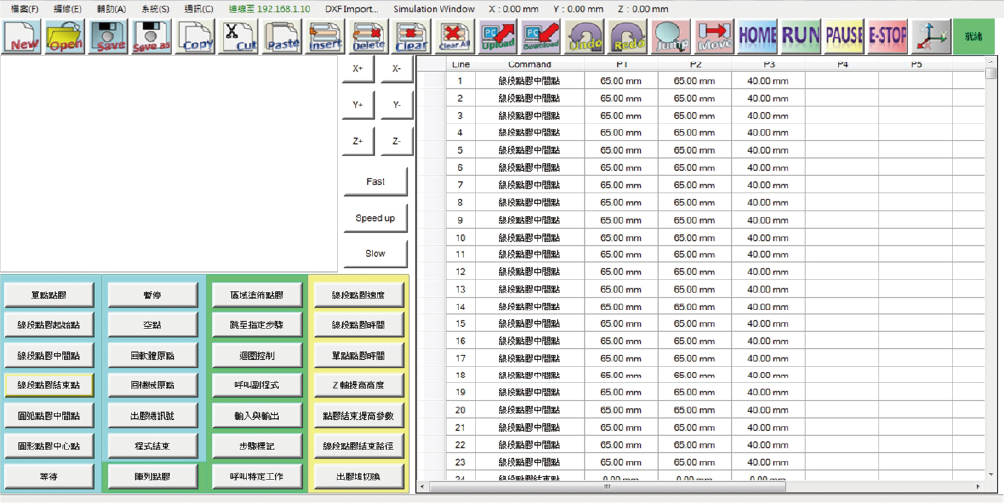Click the 空點 command button
1005x503 pixels.
153,326
